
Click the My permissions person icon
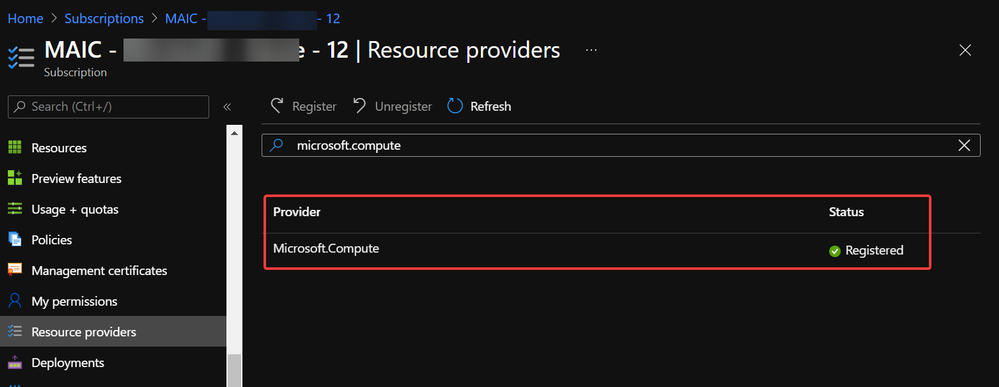15,300
